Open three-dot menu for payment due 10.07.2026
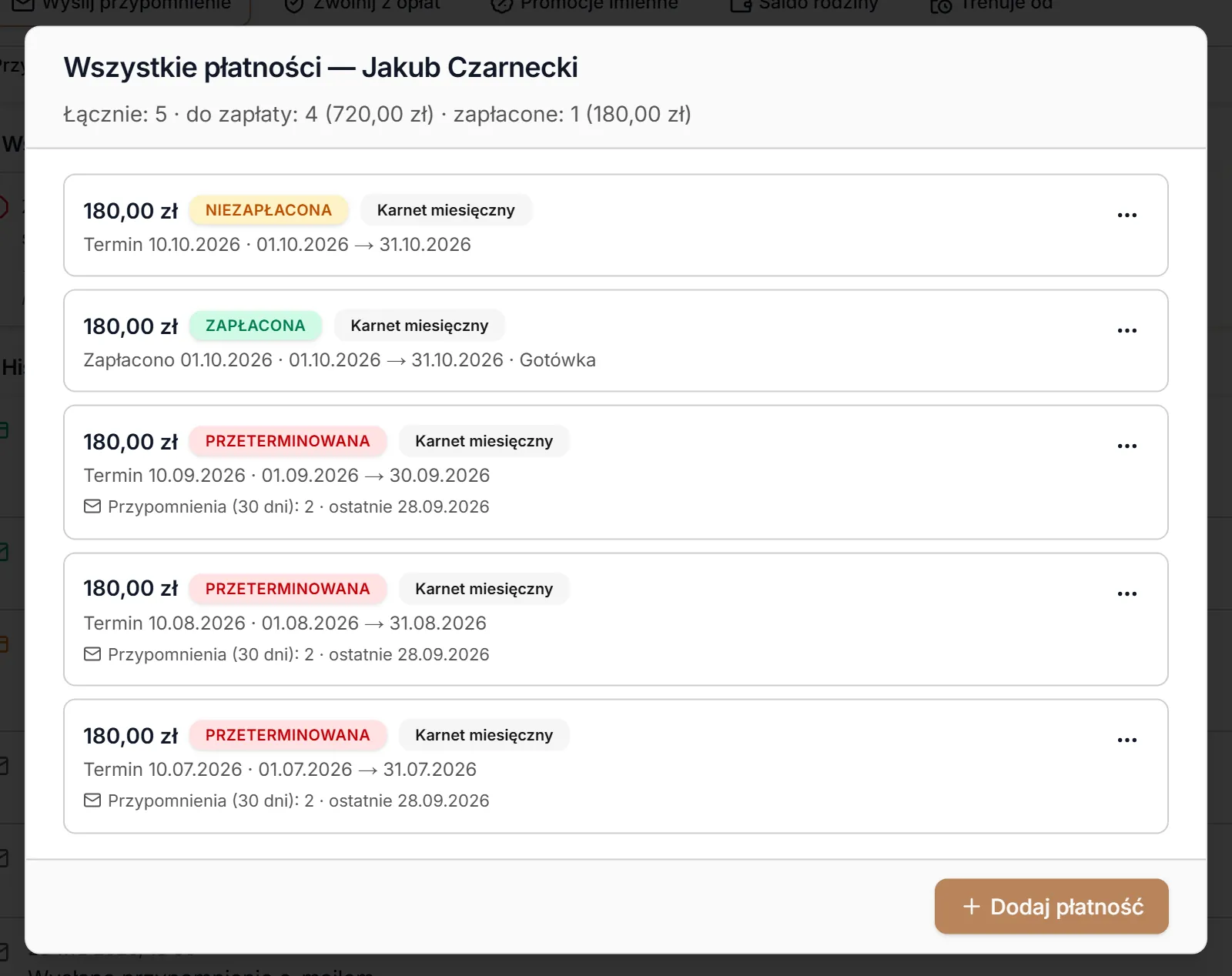This screenshot has width=1232, height=976. click(1127, 740)
